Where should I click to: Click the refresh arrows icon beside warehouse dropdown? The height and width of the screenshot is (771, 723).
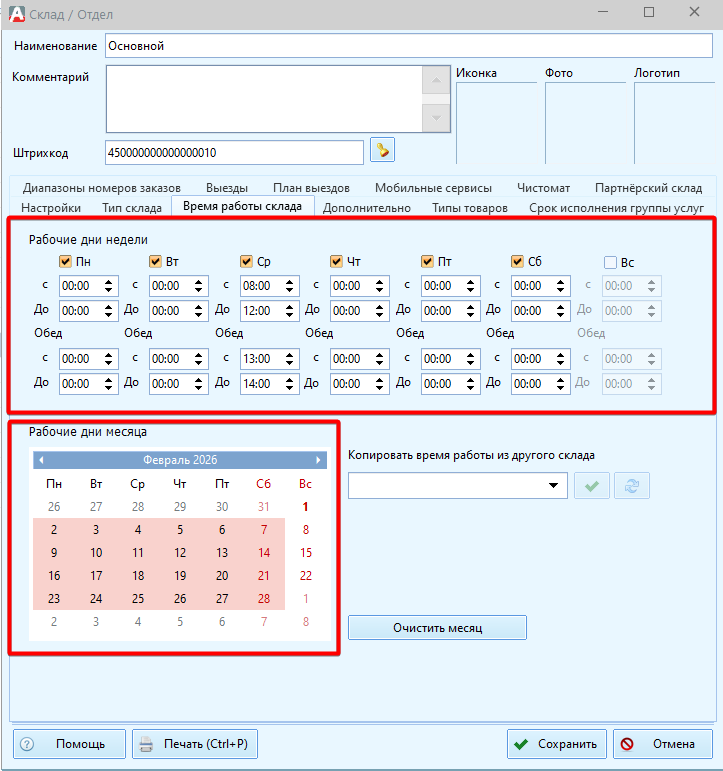[x=632, y=486]
